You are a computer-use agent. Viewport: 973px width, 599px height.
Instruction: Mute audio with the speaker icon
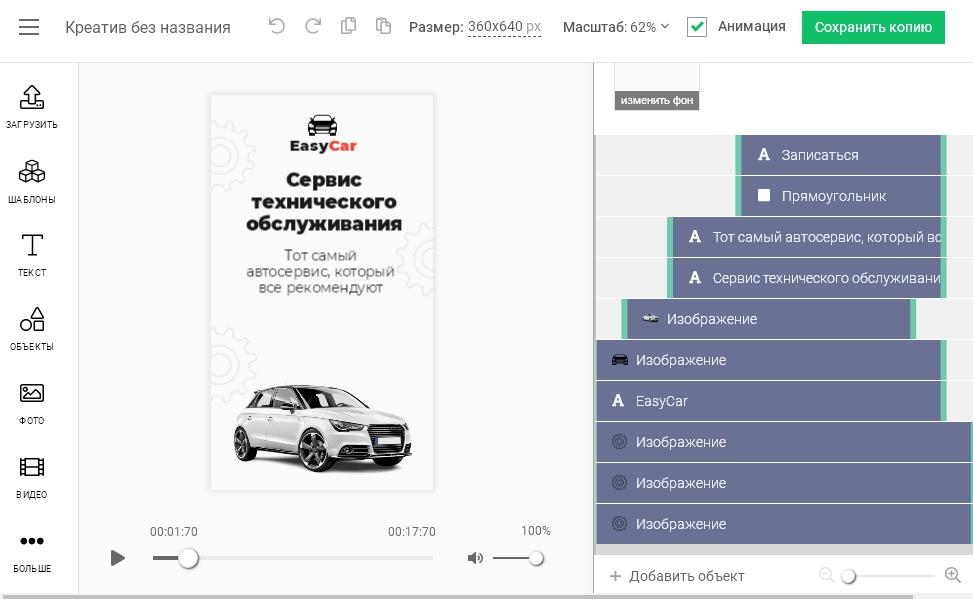tap(475, 558)
